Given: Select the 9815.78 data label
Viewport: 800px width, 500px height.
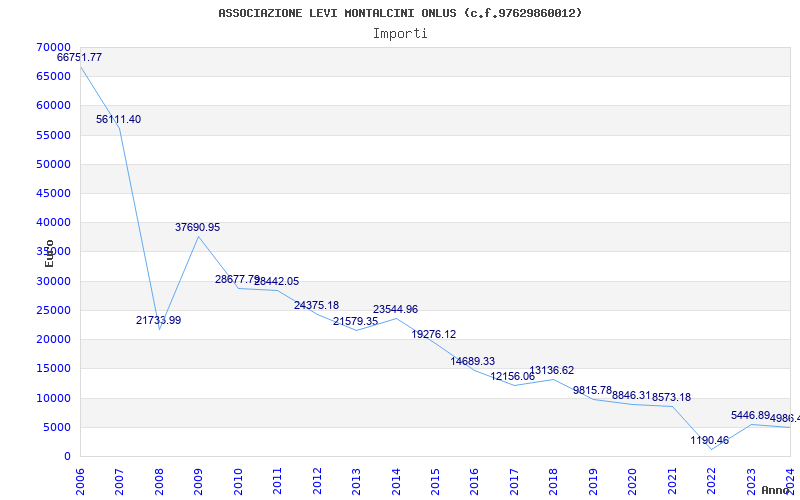Looking at the screenshot, I should (592, 390).
